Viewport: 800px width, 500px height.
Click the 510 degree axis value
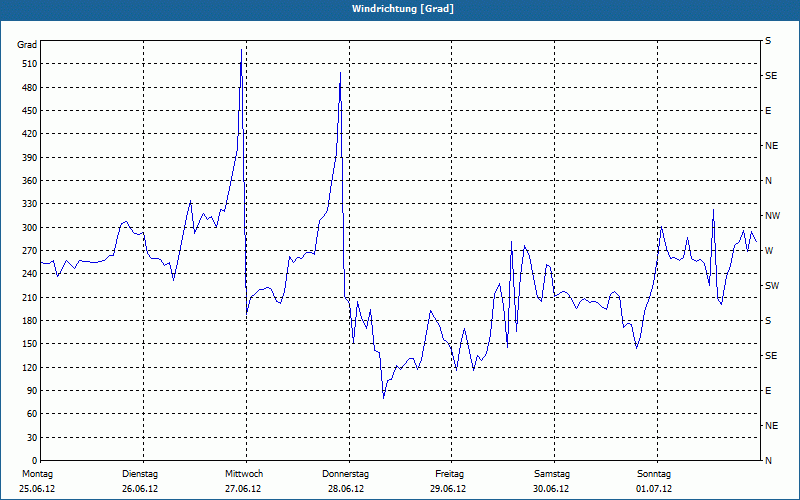[x=30, y=64]
